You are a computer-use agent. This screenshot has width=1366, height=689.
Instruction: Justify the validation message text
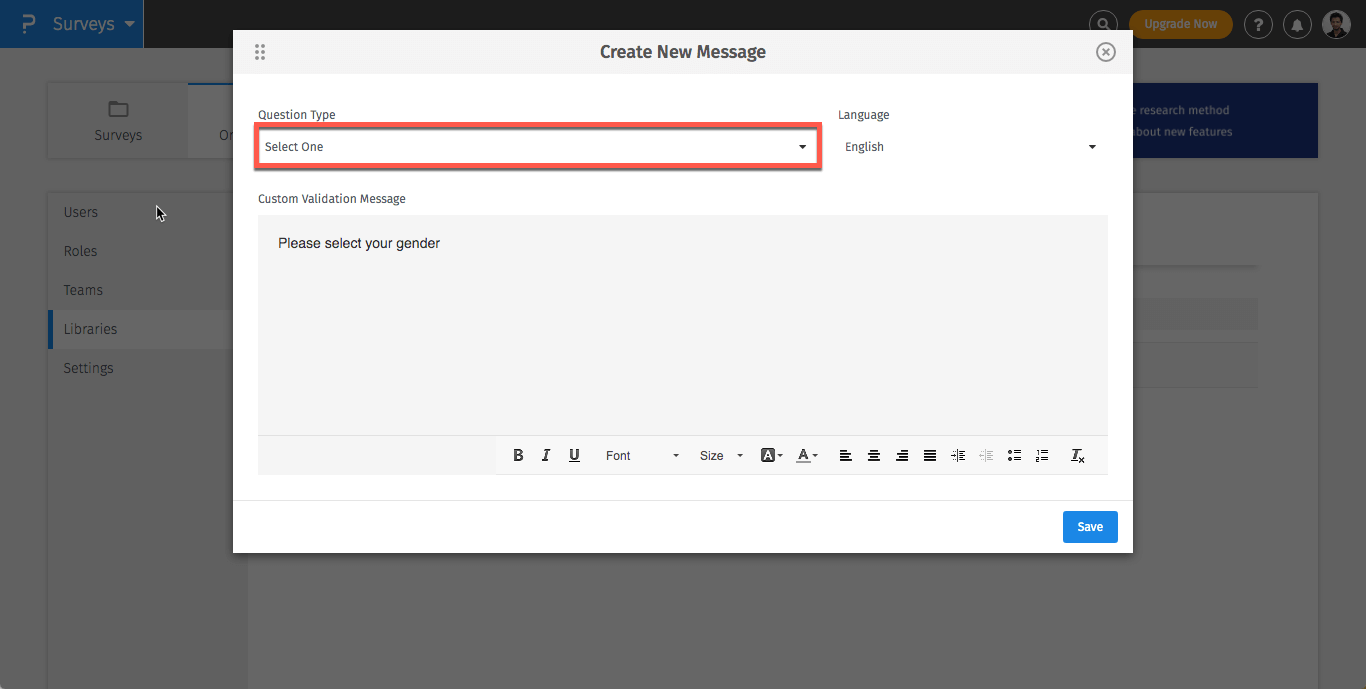tap(929, 455)
